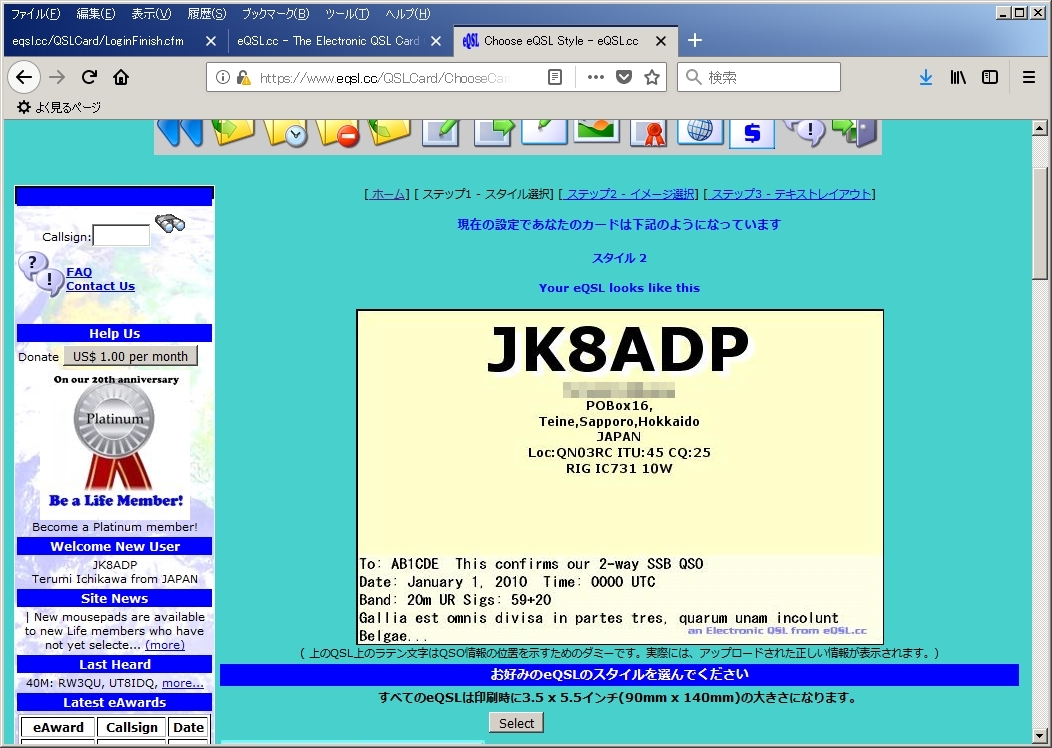Open the Site News (more) link

click(165, 645)
